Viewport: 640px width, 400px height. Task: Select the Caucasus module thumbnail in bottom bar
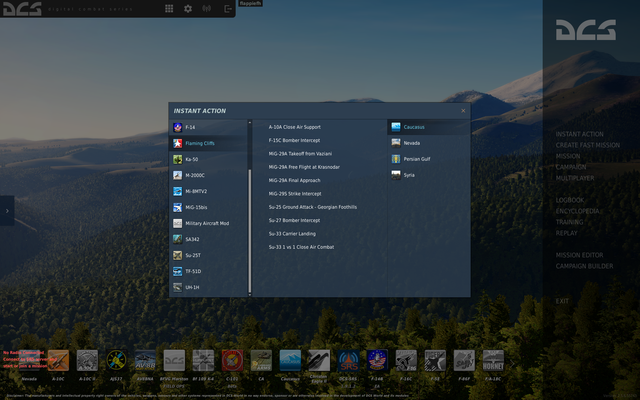coord(290,360)
